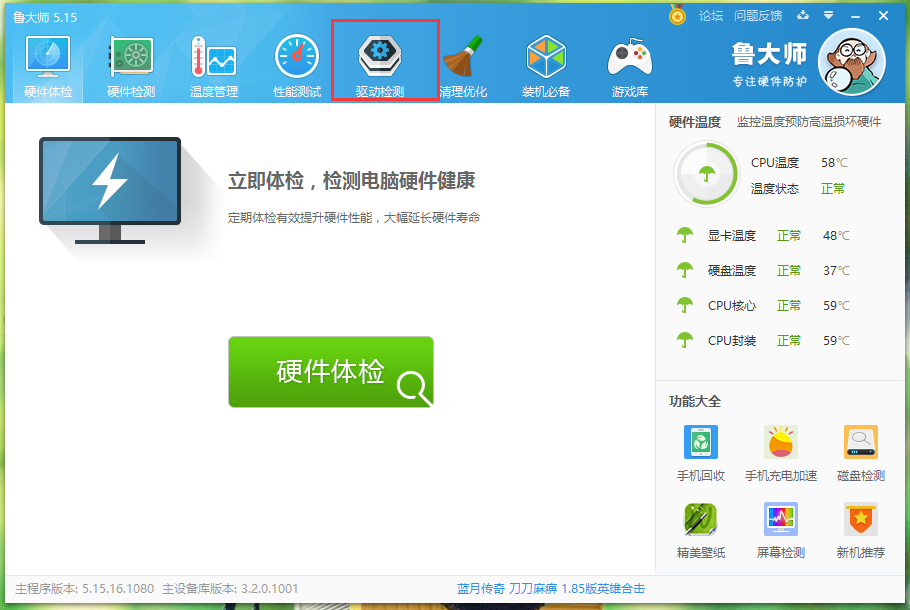
Task: Open the 磁盘检测 disk detection tool
Action: [859, 450]
